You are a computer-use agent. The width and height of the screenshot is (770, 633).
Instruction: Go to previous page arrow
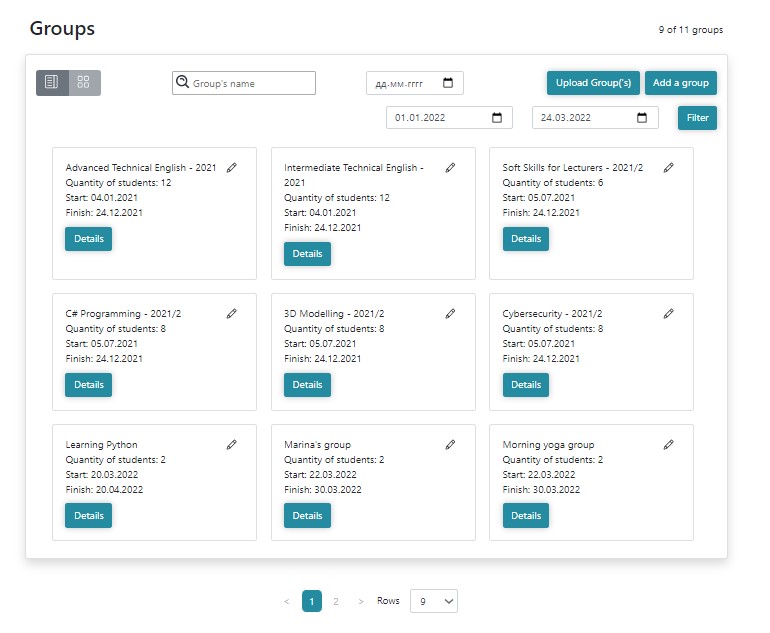point(286,602)
